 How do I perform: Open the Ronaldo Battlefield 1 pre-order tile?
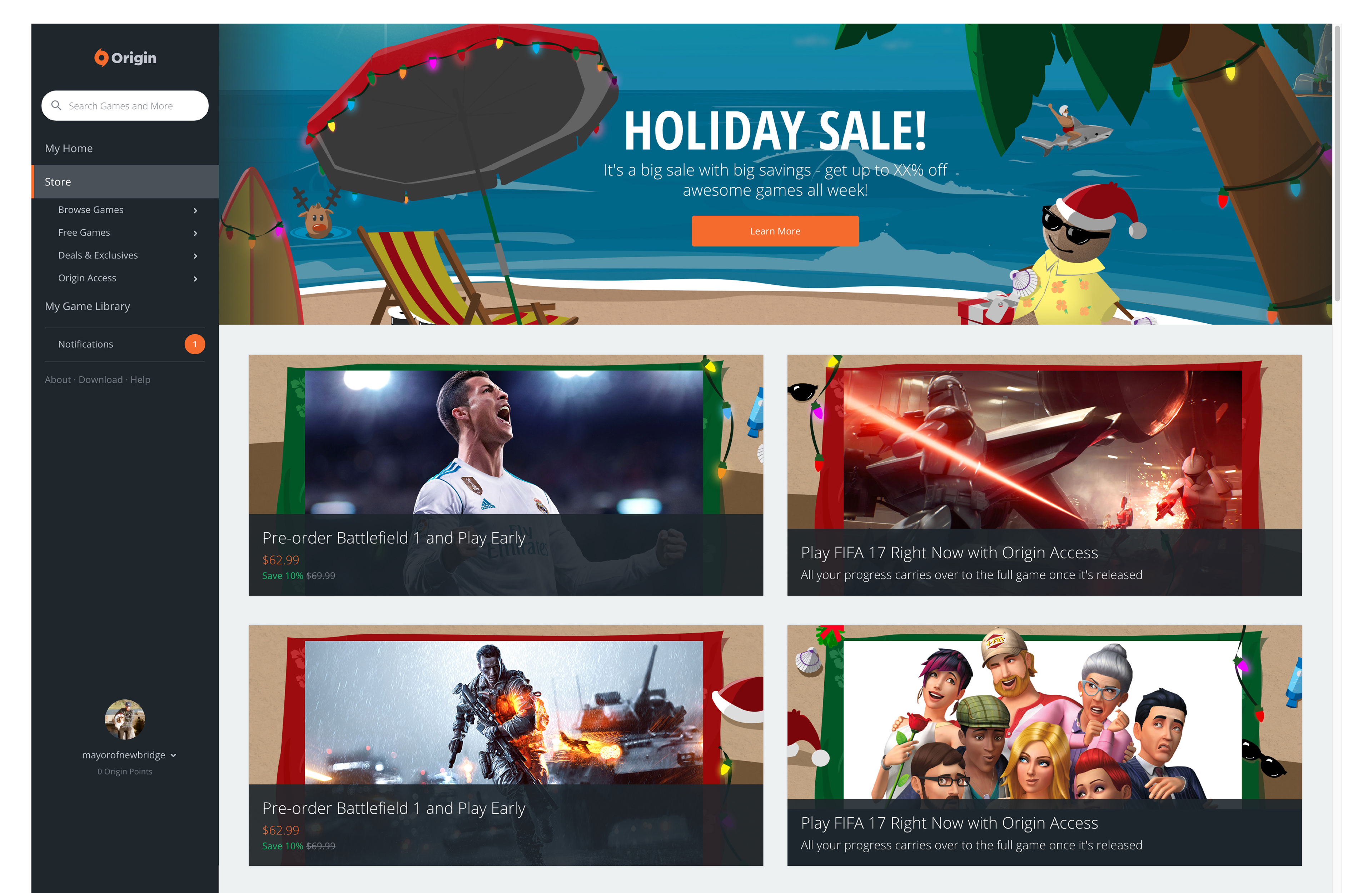point(506,475)
